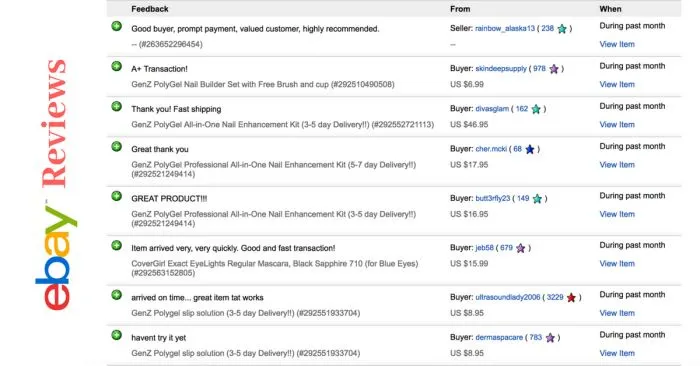Select item number '(#263652296454)'
Image resolution: width=700 pixels, height=366 pixels.
[x=171, y=44]
